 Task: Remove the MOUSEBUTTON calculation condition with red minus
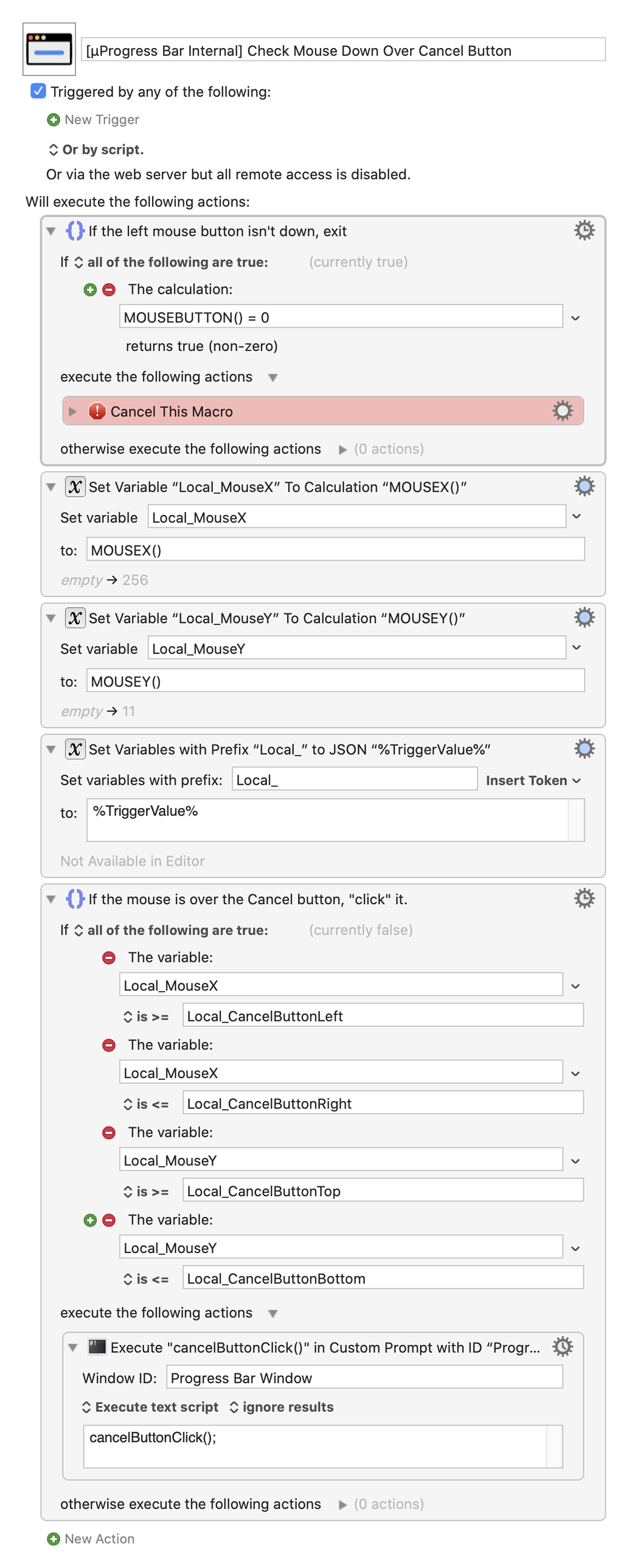point(109,290)
